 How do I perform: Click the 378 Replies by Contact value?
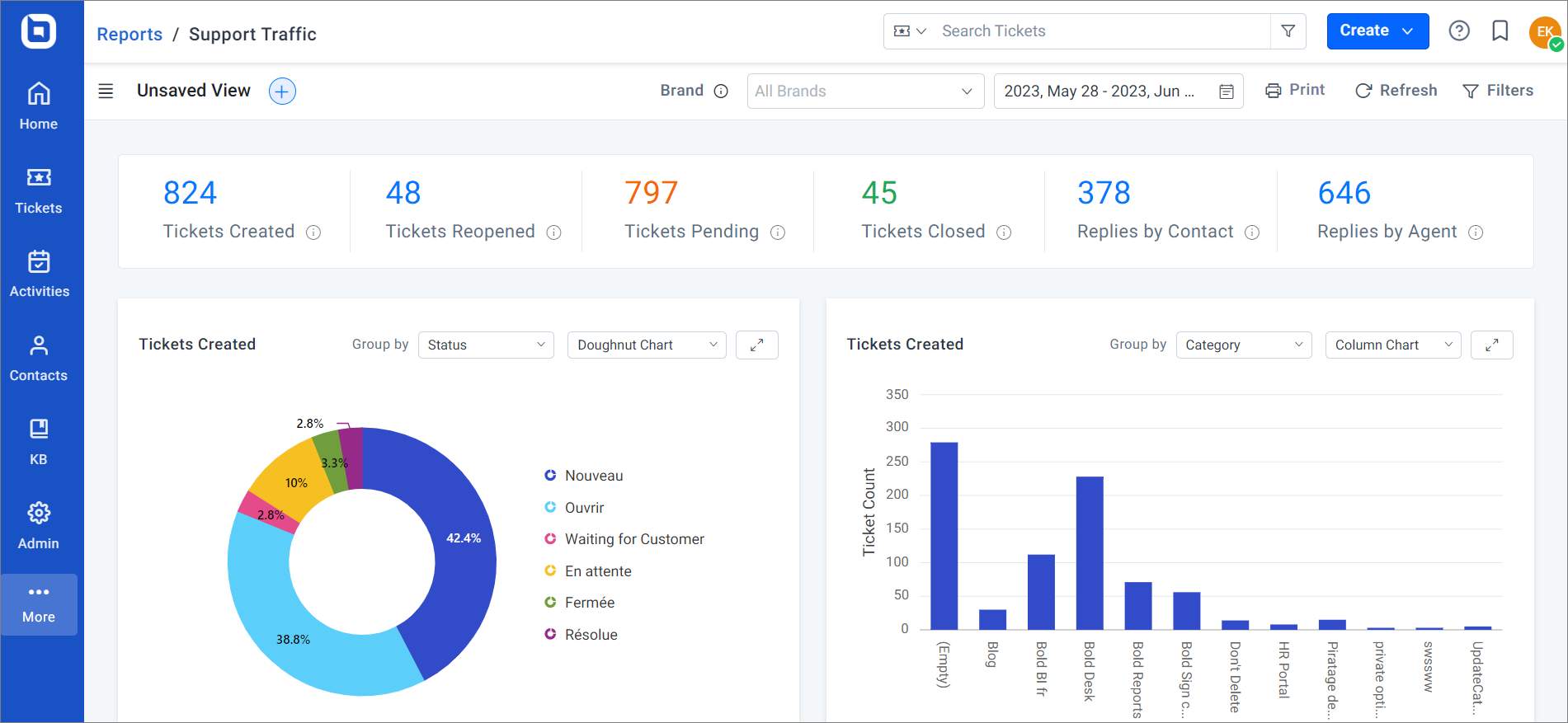(1104, 193)
